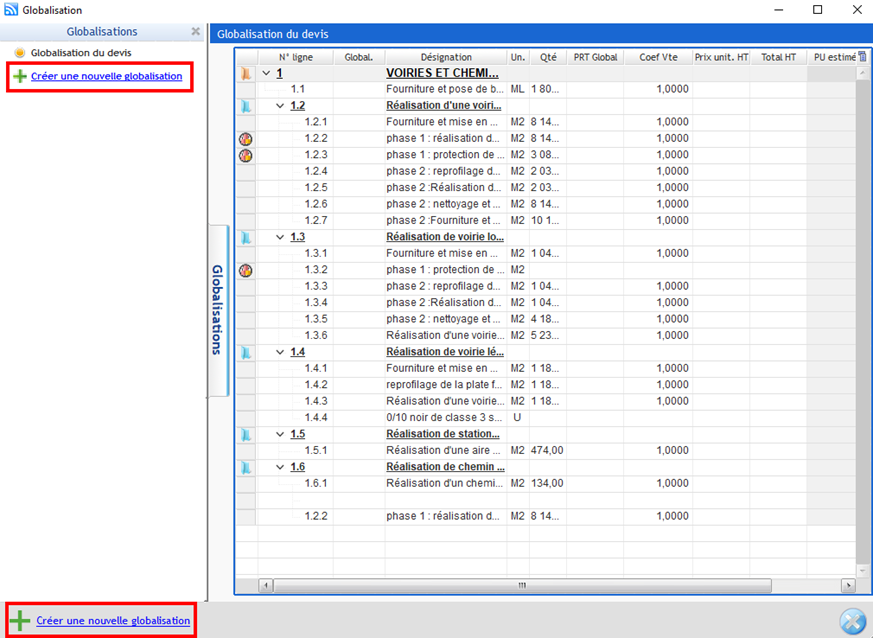Click the horizontal scrollbar right arrow
Viewport: 873px width, 638px height.
[848, 585]
